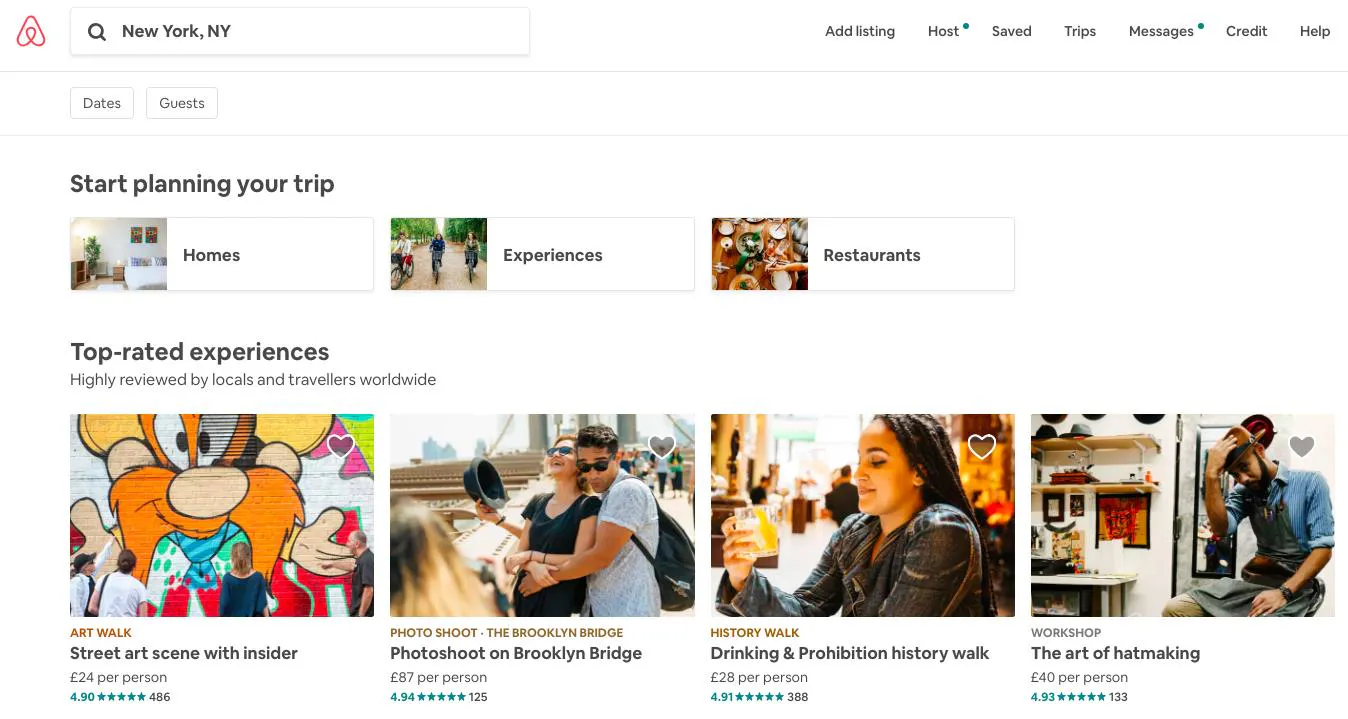Expand the Guests filter

pos(182,103)
